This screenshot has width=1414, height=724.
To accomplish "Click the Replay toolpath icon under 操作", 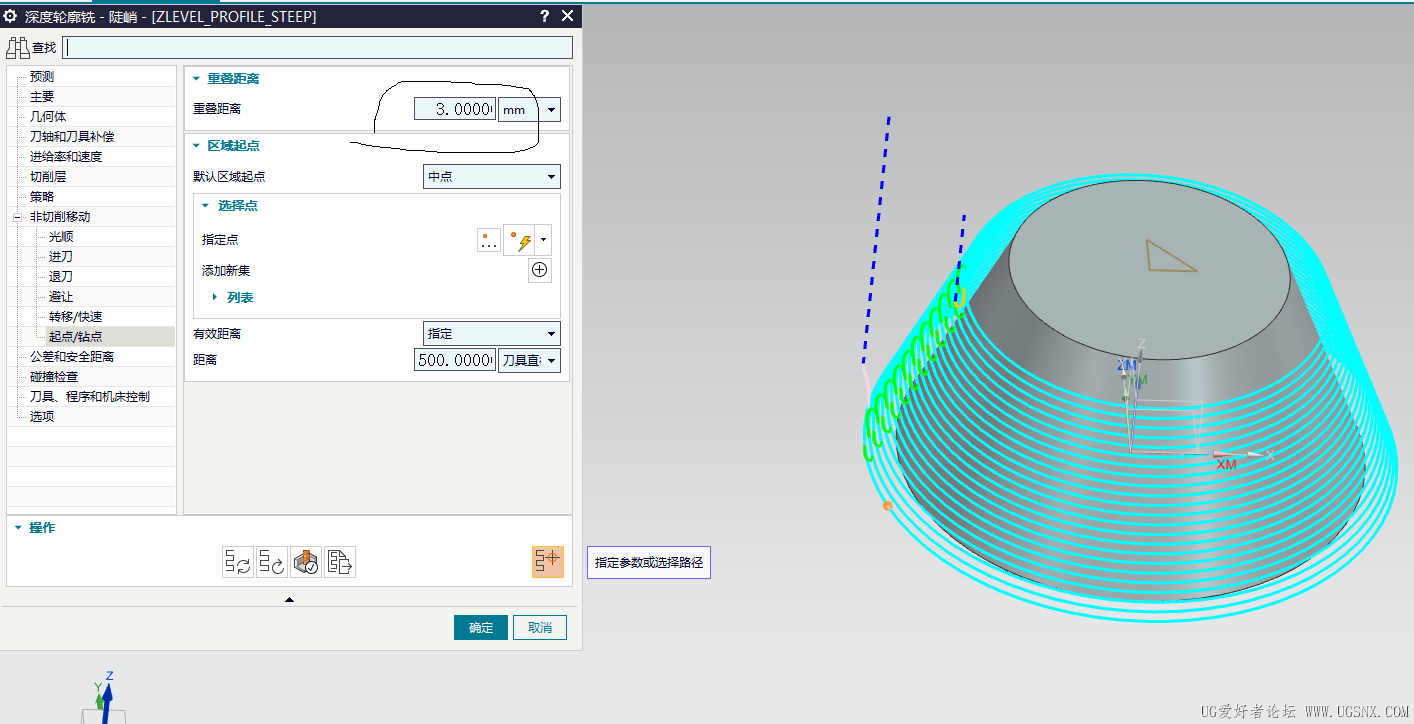I will click(272, 562).
